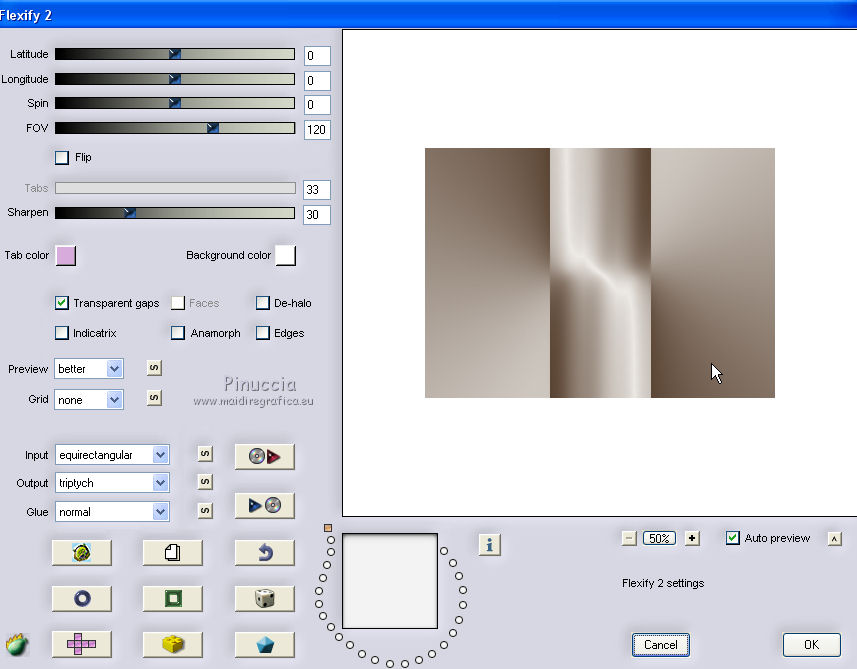
Task: Enable the De-halo checkbox
Action: 263,303
